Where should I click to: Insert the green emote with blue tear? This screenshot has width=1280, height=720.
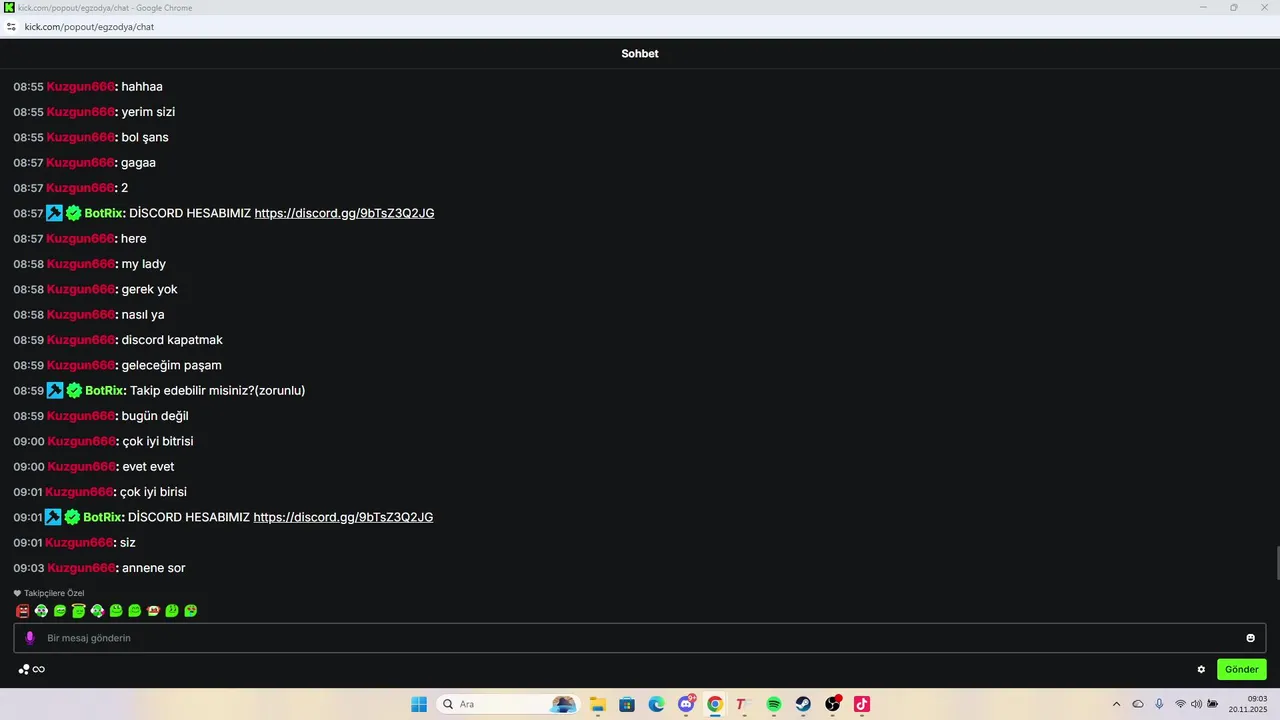point(190,611)
